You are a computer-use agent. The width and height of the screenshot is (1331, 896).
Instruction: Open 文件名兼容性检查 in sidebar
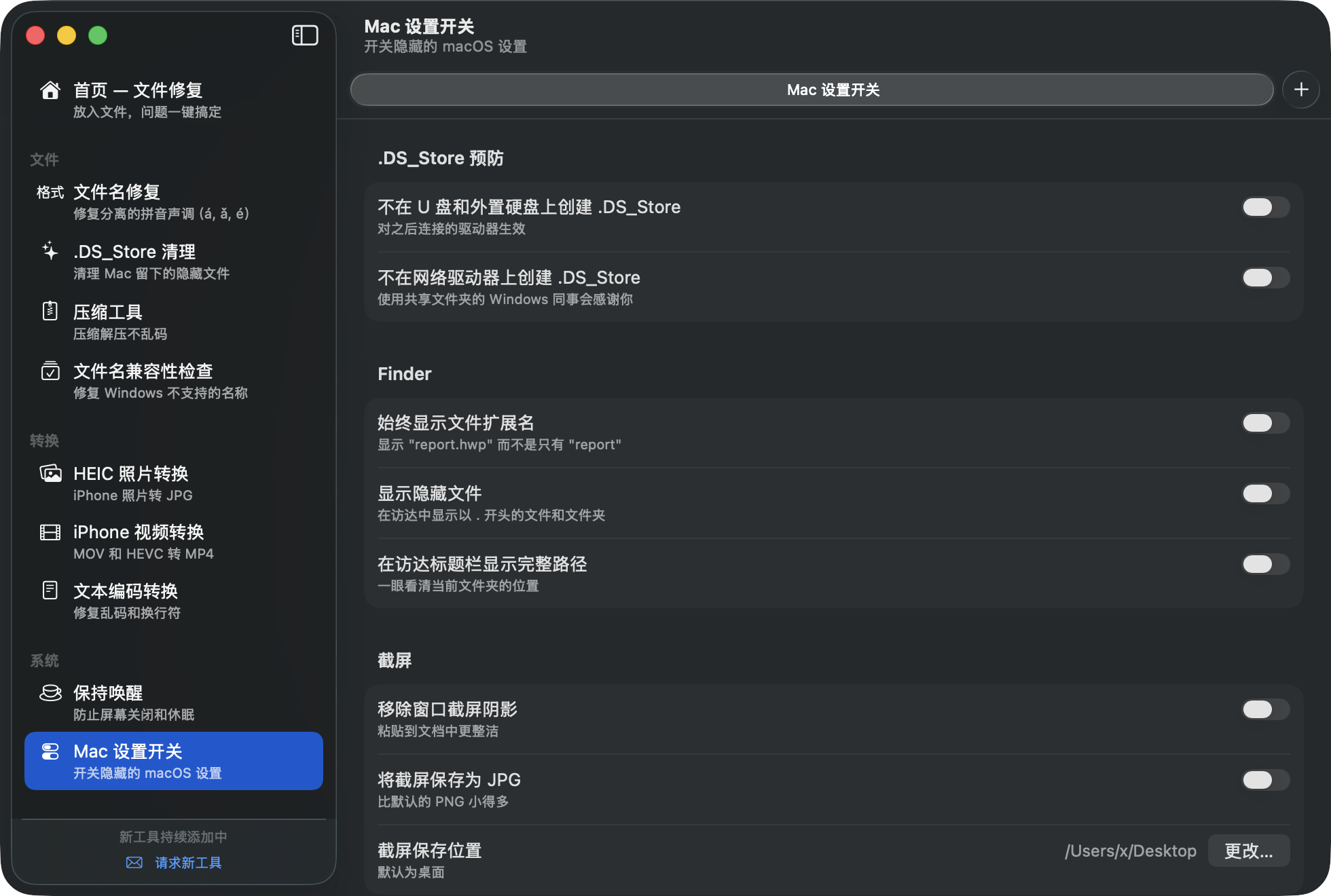(174, 381)
